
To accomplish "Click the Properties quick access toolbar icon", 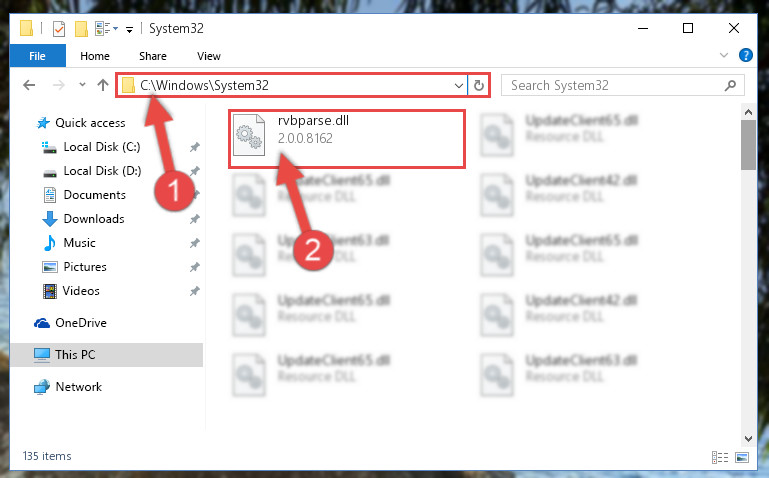I will click(58, 29).
